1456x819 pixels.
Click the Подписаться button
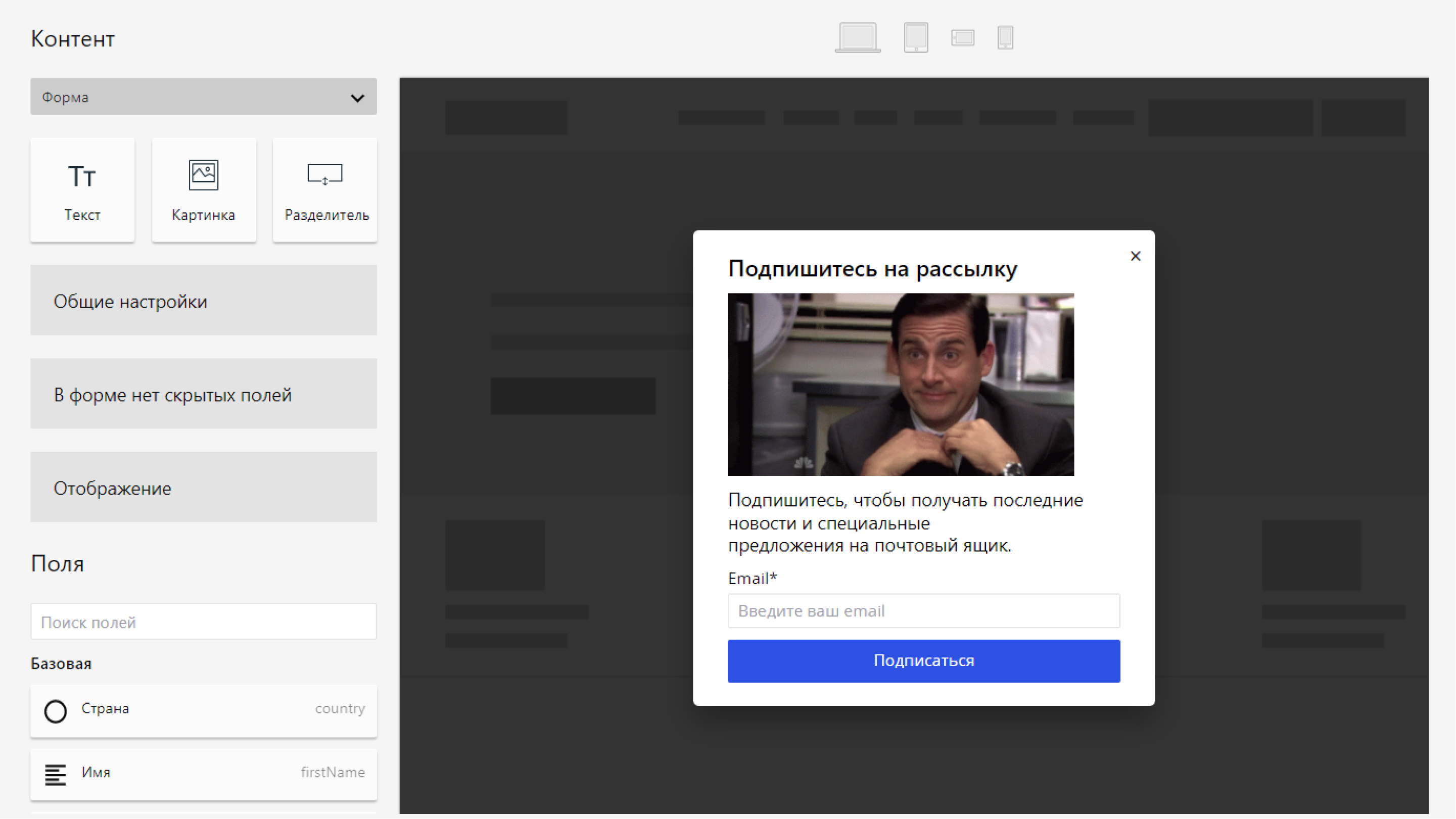pyautogui.click(x=923, y=661)
